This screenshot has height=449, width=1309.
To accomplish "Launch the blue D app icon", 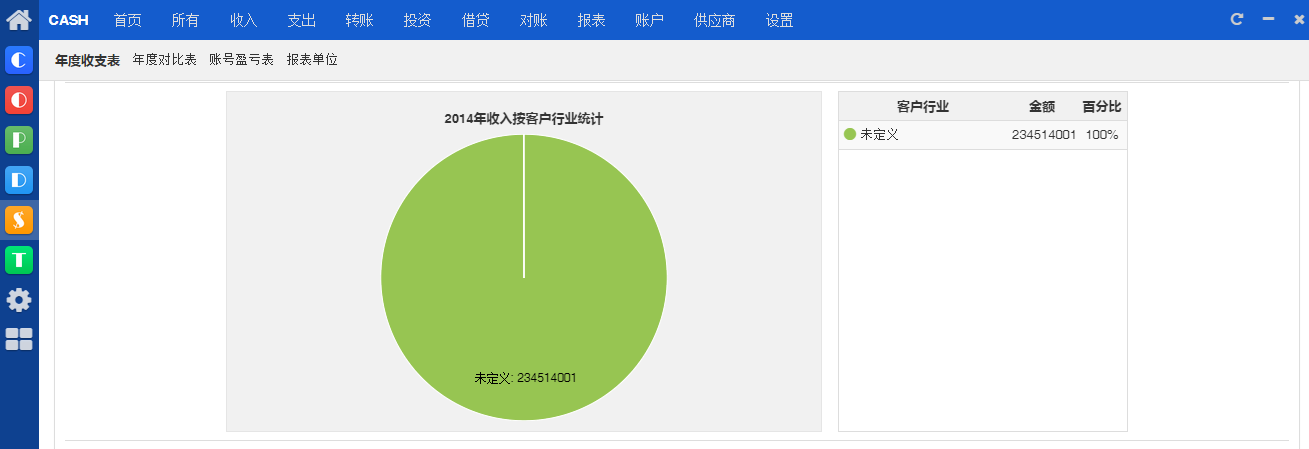I will tap(19, 180).
